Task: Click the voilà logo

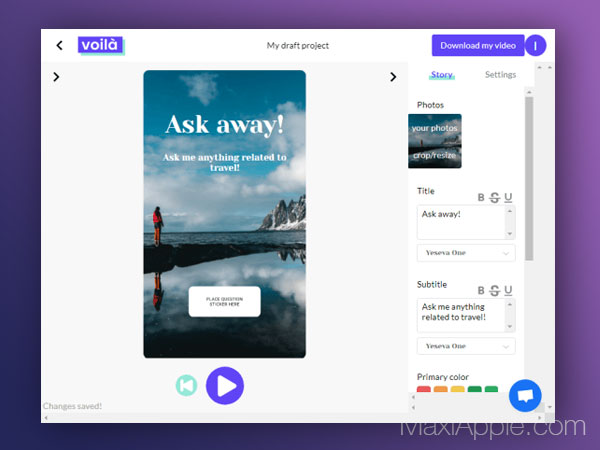Action: pos(101,46)
